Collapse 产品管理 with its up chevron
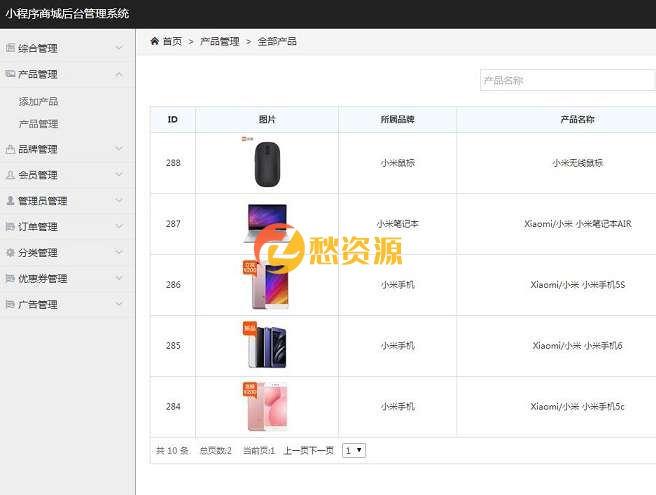656x495 pixels. (119, 74)
